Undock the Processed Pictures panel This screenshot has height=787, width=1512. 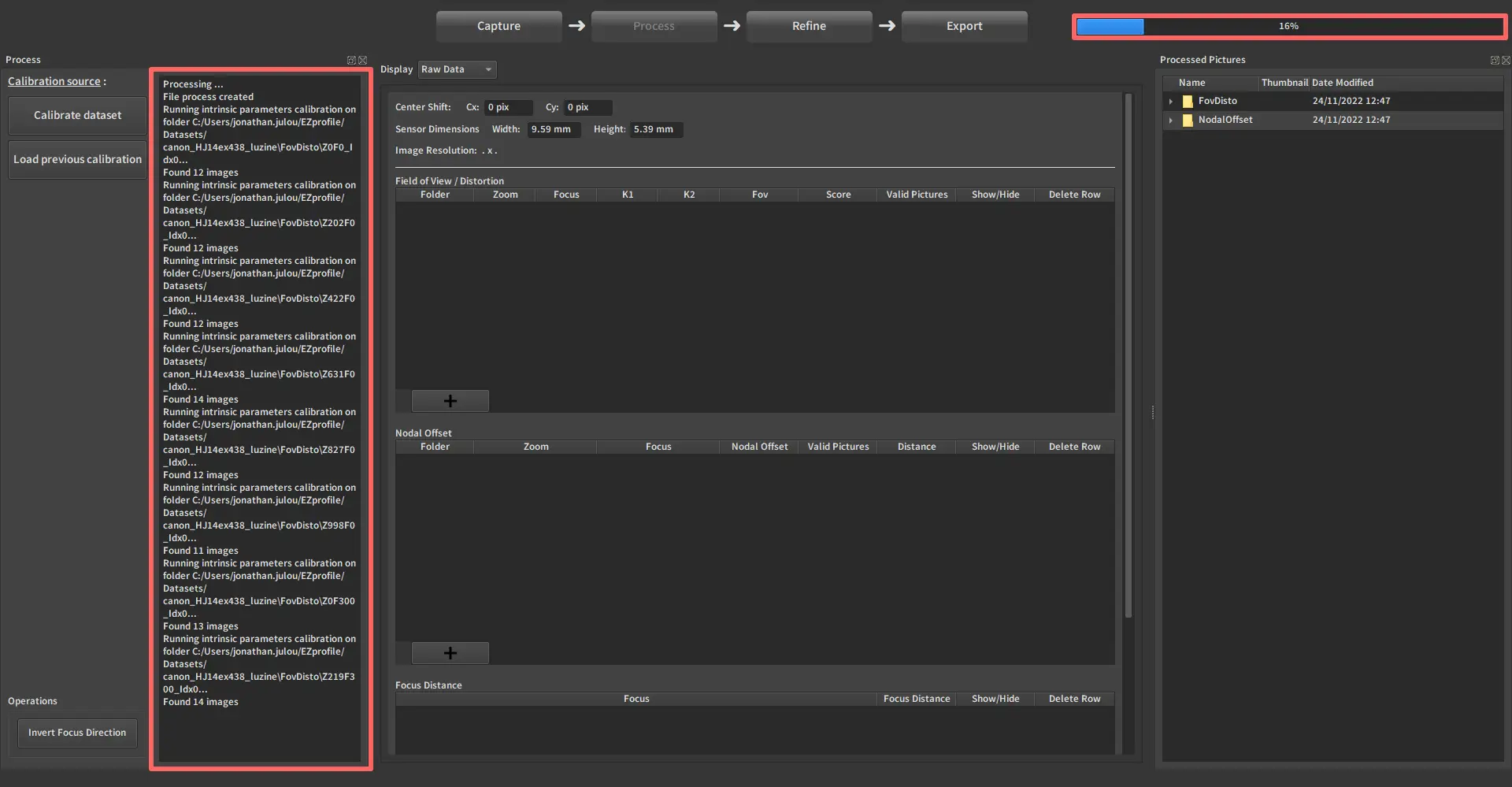1495,61
